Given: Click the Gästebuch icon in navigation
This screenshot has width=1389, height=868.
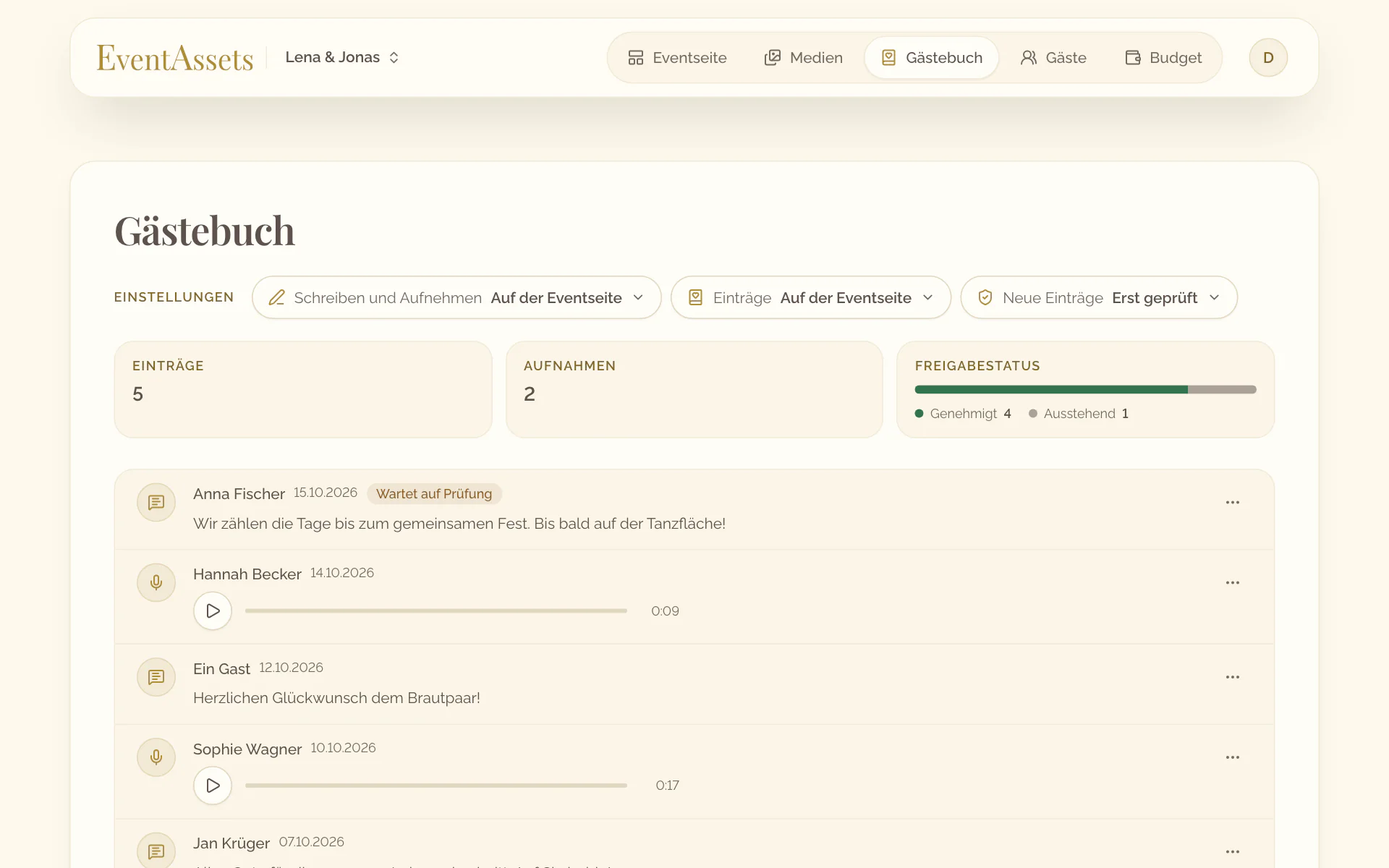Looking at the screenshot, I should tap(889, 58).
